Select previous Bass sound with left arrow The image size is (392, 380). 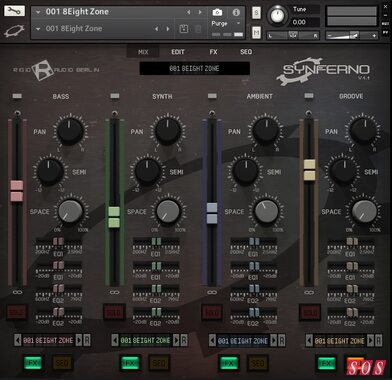point(18,340)
